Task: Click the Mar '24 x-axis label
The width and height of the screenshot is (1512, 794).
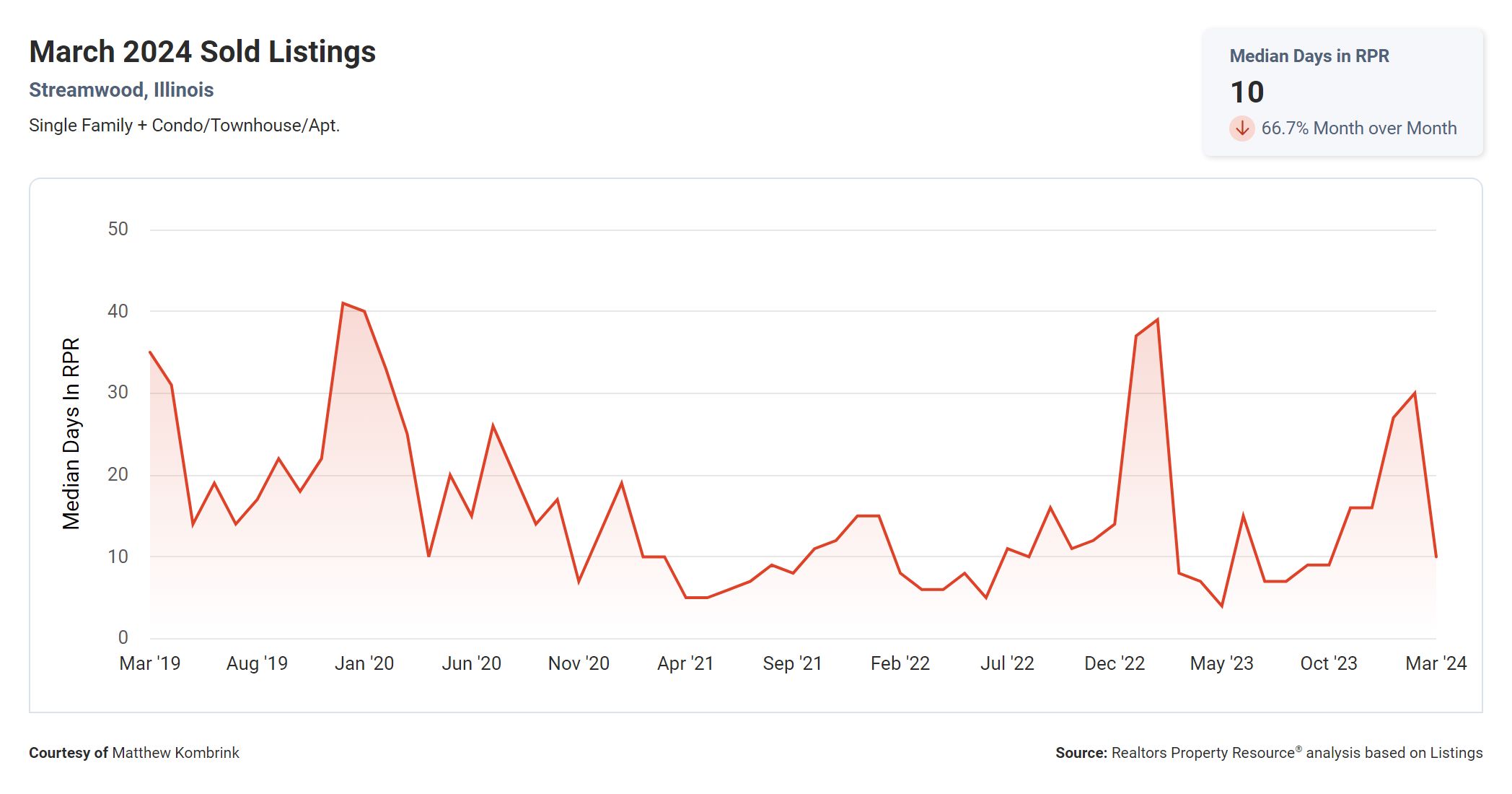Action: tap(1436, 663)
